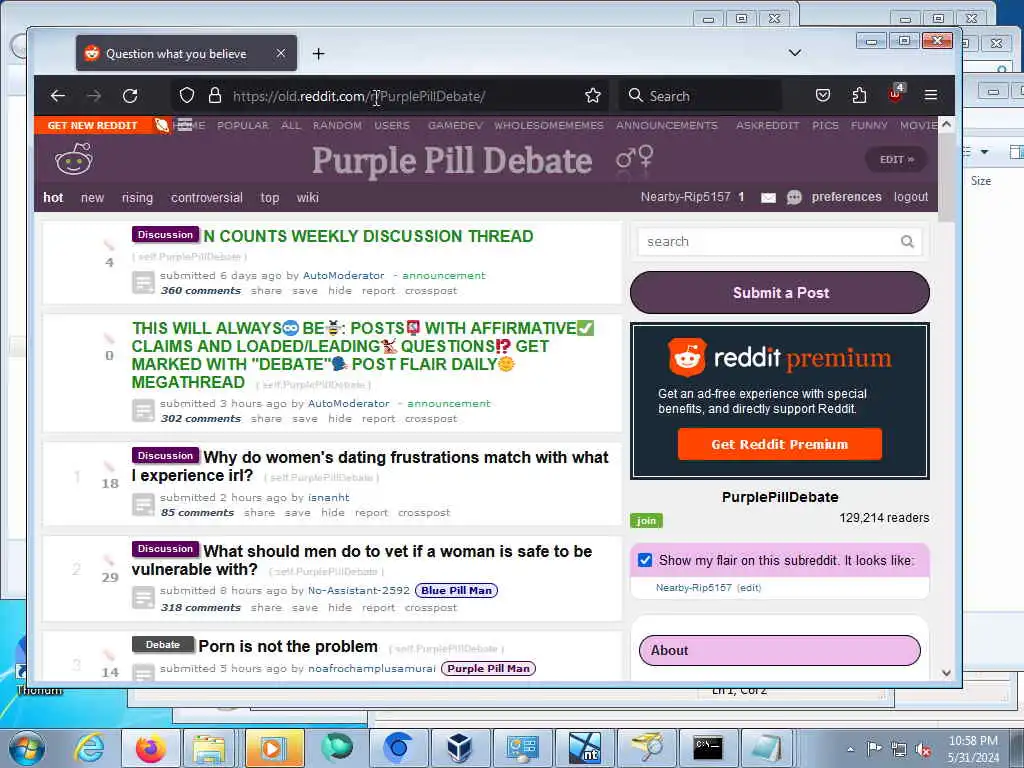Image resolution: width=1024 pixels, height=768 pixels.
Task: Launch Internet Explorer from taskbar
Action: (89, 748)
